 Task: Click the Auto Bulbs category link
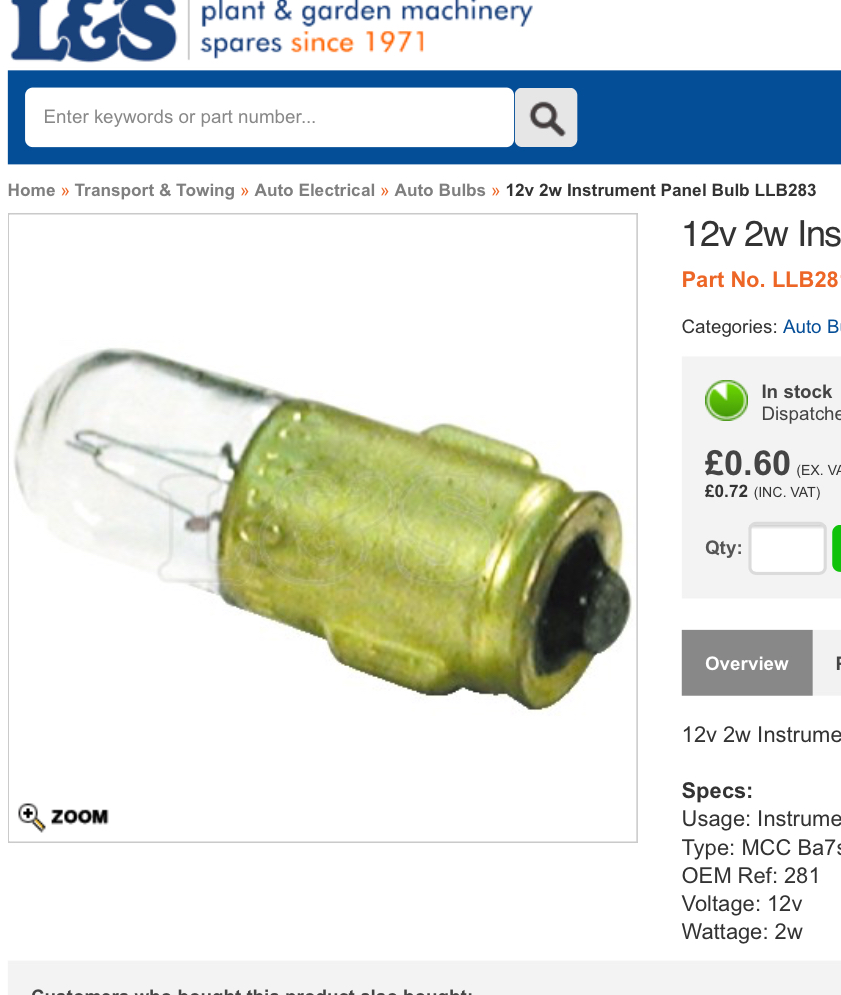click(x=812, y=327)
